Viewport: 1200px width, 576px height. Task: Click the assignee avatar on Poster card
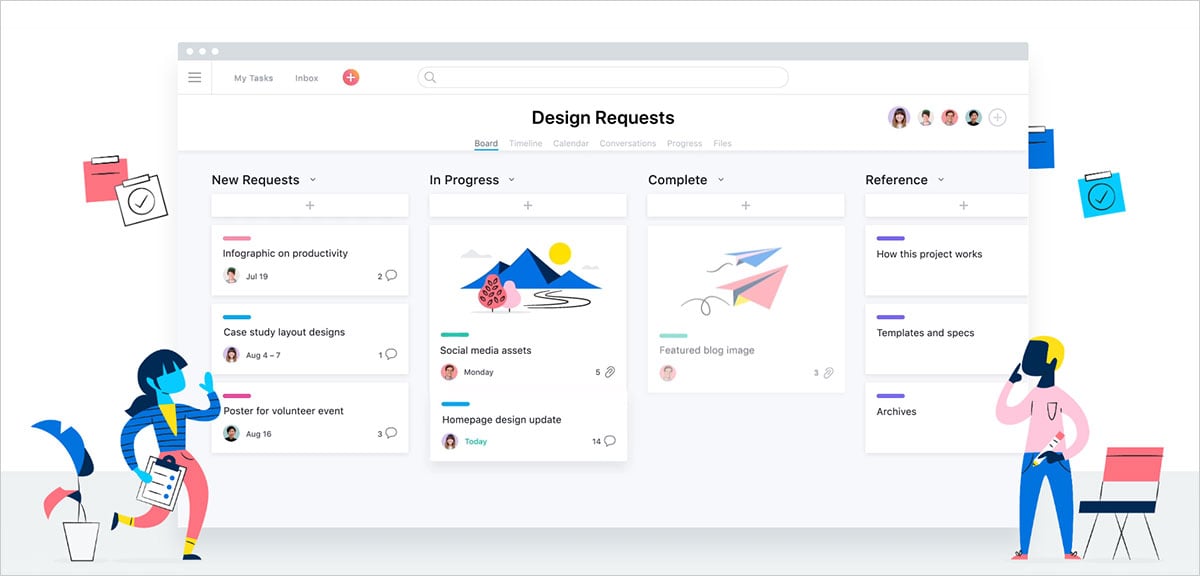pos(231,433)
